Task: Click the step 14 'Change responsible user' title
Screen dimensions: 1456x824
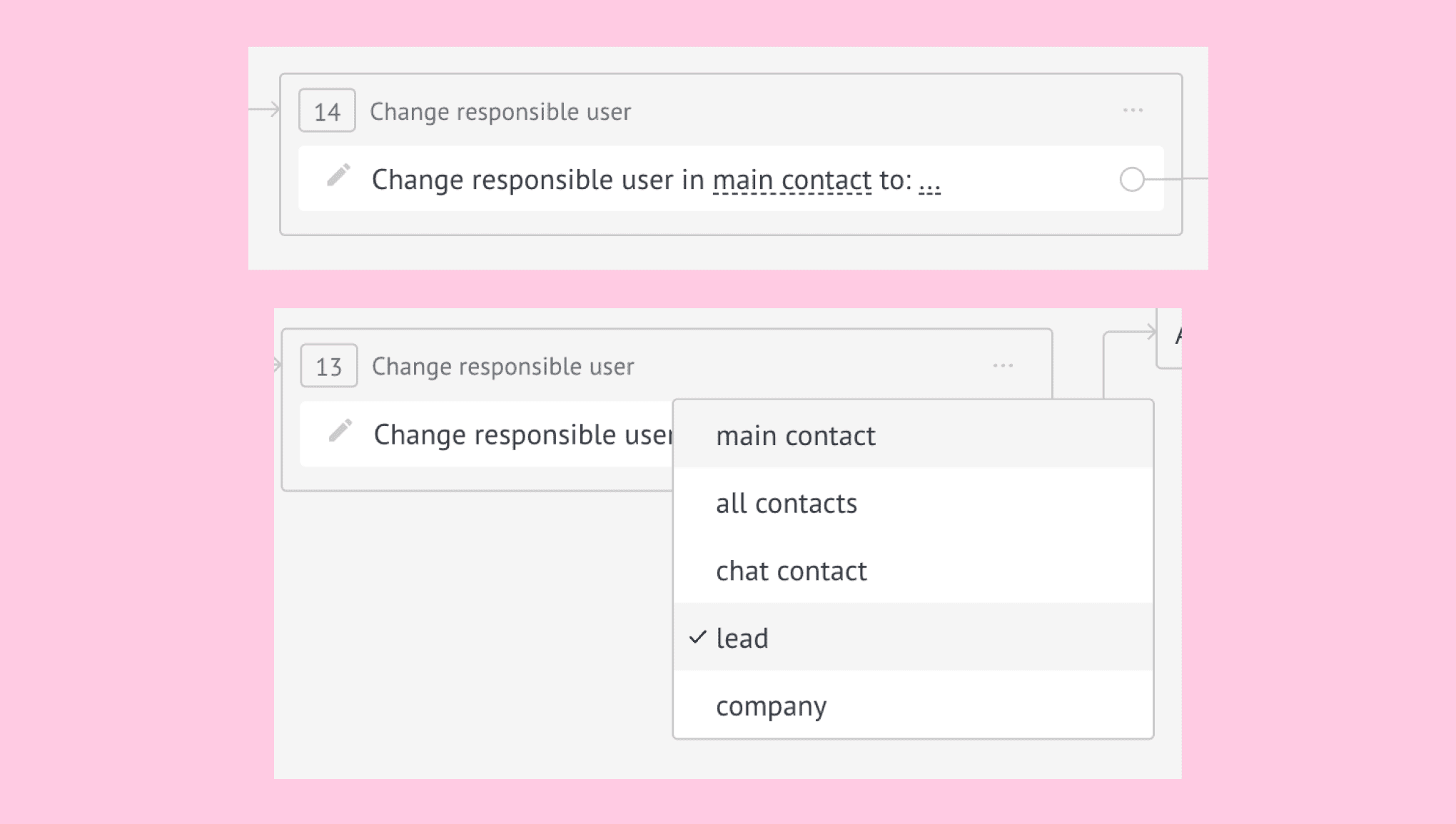Action: pyautogui.click(x=500, y=111)
